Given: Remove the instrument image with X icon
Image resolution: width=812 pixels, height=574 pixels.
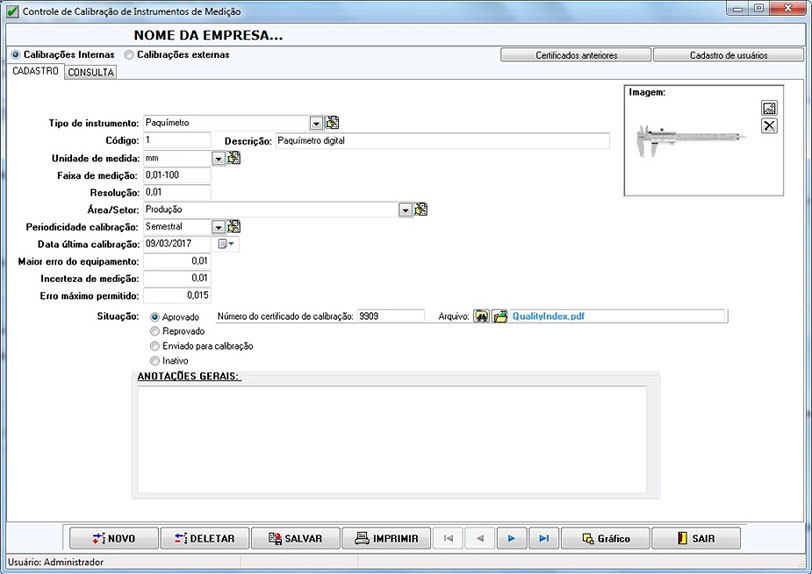Looking at the screenshot, I should [769, 126].
